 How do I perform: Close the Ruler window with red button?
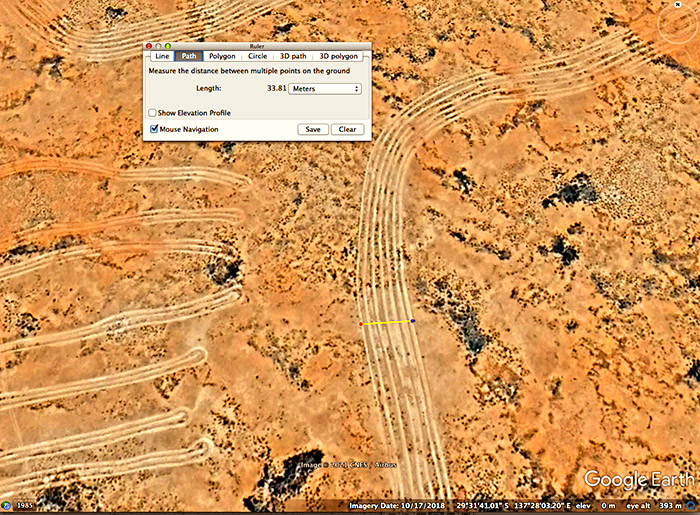click(x=149, y=46)
